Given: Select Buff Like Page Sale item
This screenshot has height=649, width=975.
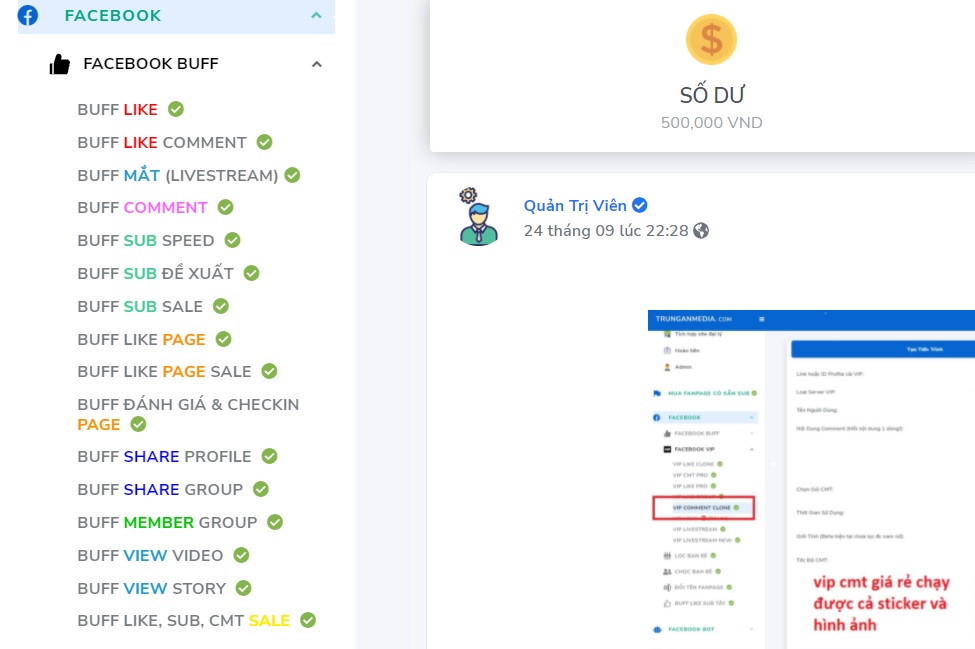Looking at the screenshot, I should point(164,372).
